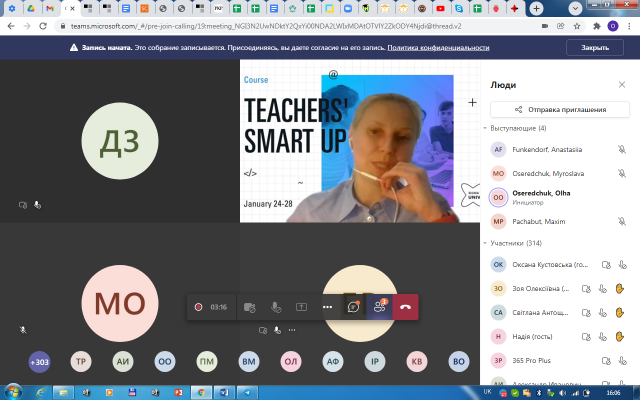Image resolution: width=640 pixels, height=400 pixels.
Task: Toggle the microphone in the call toolbar
Action: point(275,307)
